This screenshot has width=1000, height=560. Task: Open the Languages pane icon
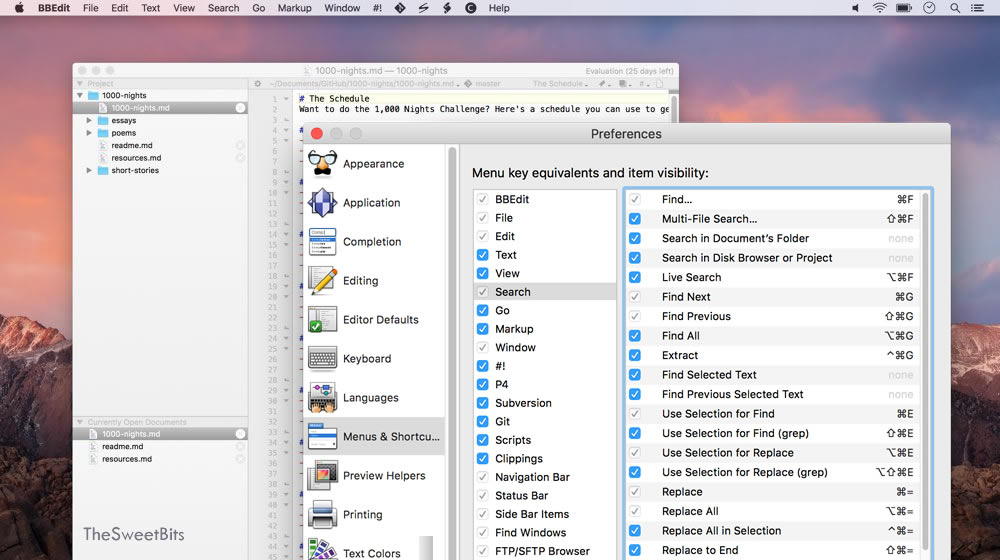323,397
